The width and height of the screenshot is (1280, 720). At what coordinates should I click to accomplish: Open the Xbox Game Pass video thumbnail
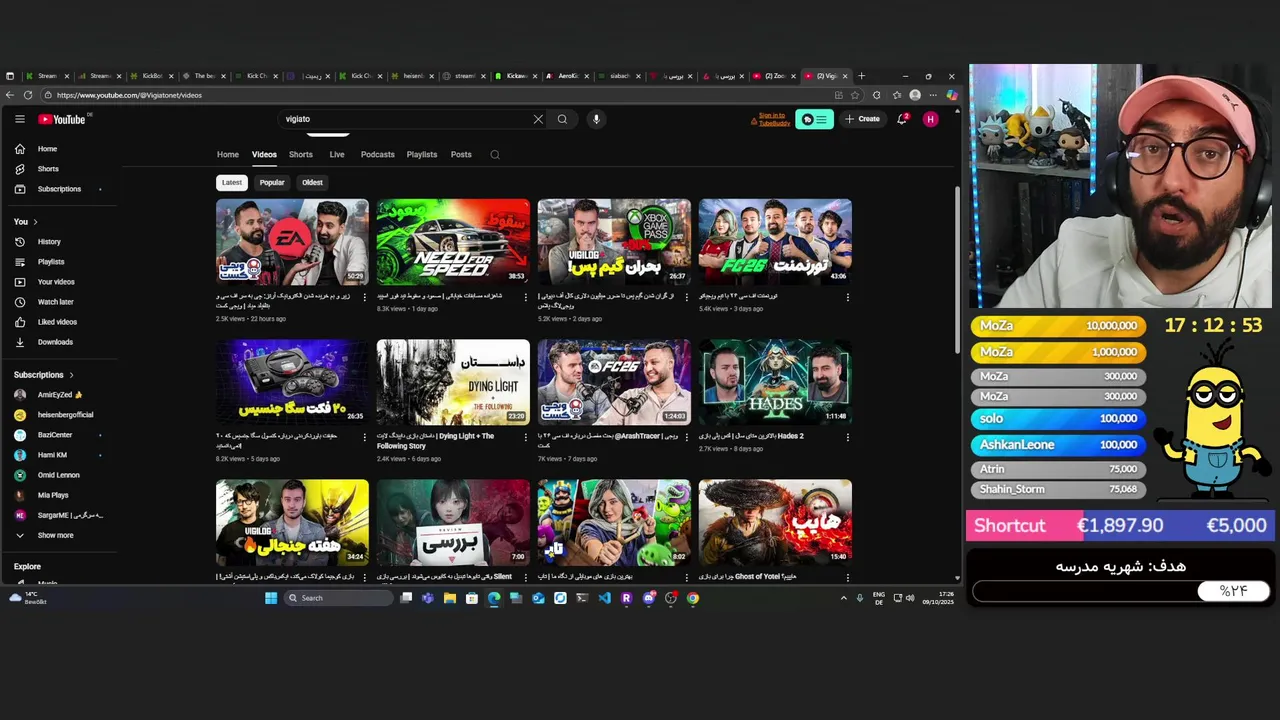click(x=614, y=241)
